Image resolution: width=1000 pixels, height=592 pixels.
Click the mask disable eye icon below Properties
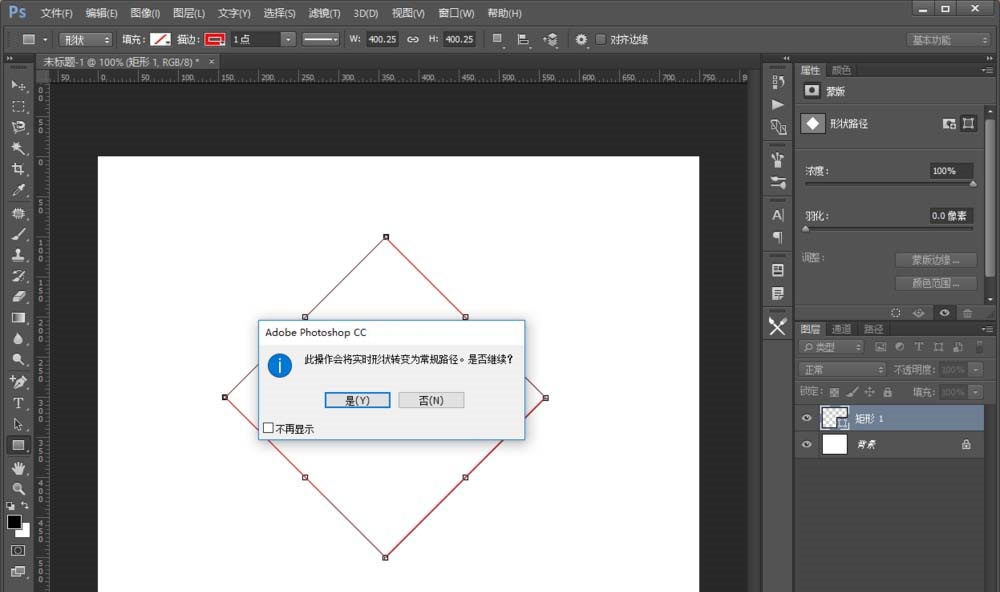[x=944, y=311]
